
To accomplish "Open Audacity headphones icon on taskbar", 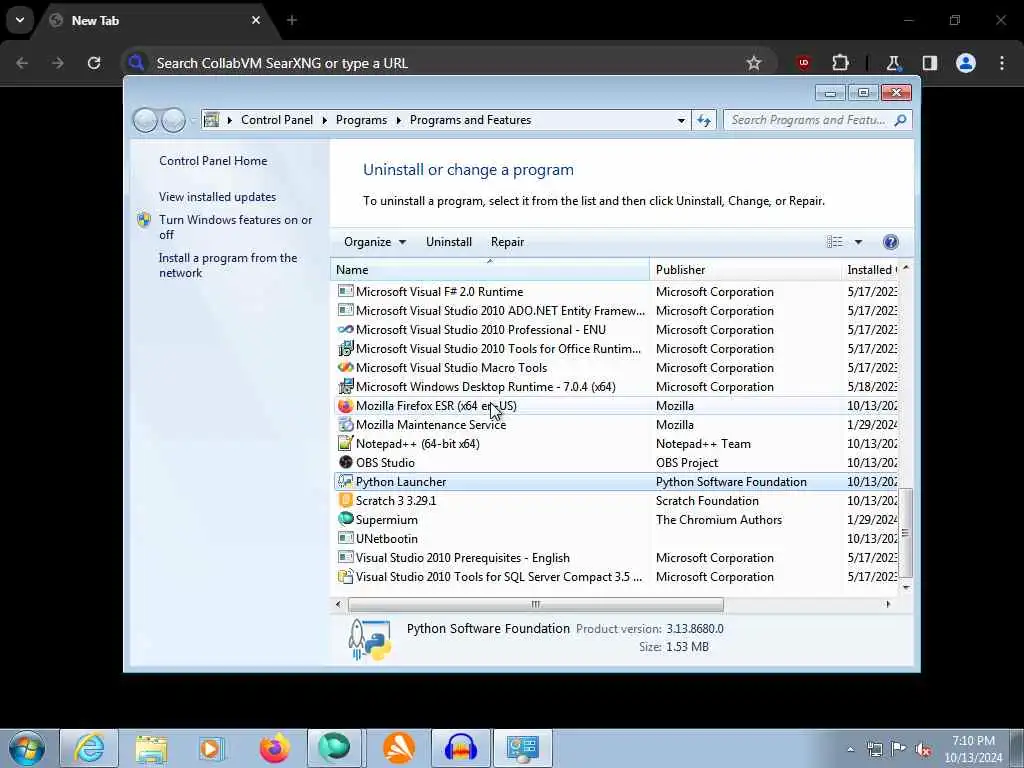I will point(460,748).
